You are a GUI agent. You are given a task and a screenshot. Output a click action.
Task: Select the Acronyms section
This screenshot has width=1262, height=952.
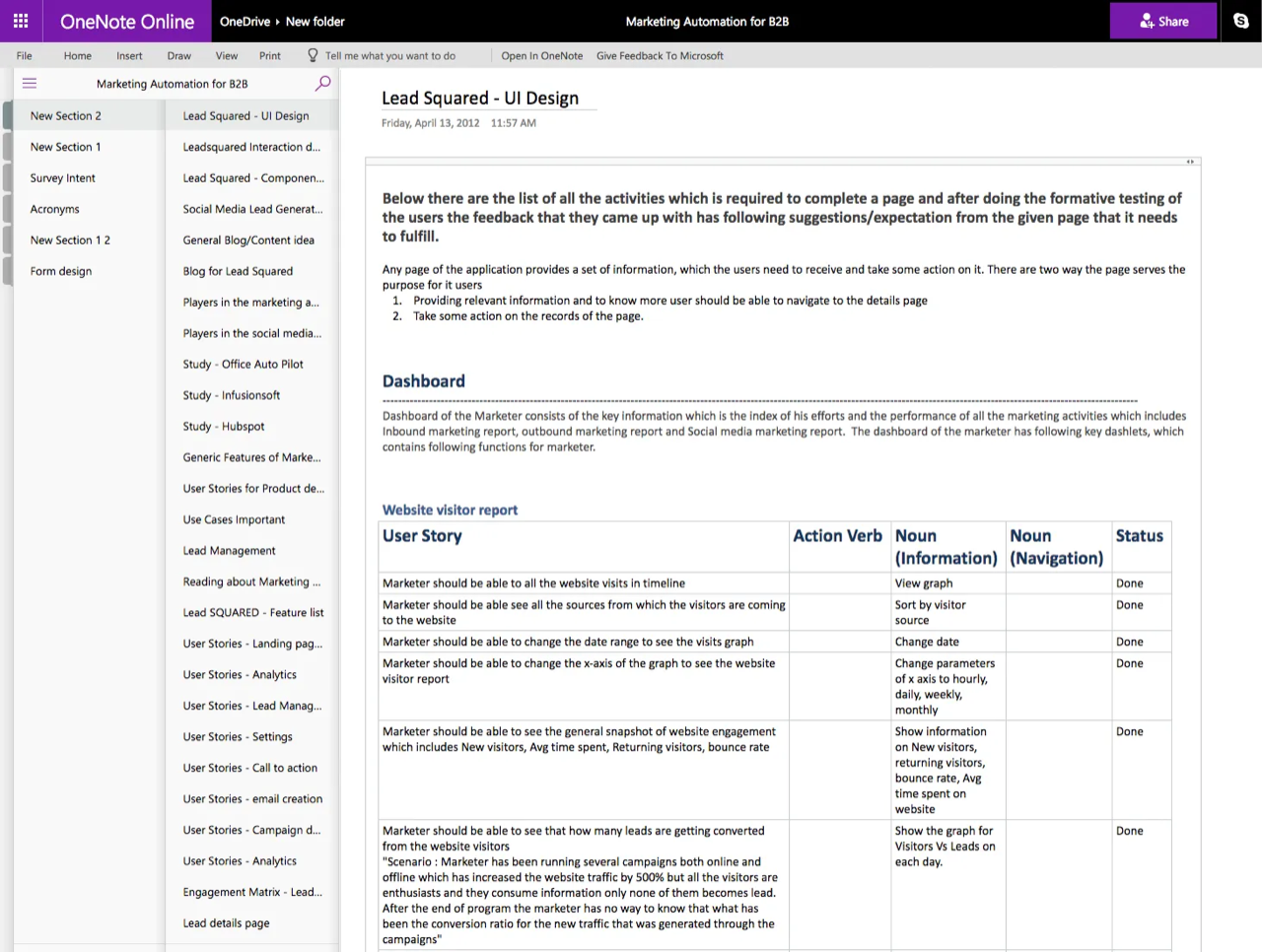(89, 209)
